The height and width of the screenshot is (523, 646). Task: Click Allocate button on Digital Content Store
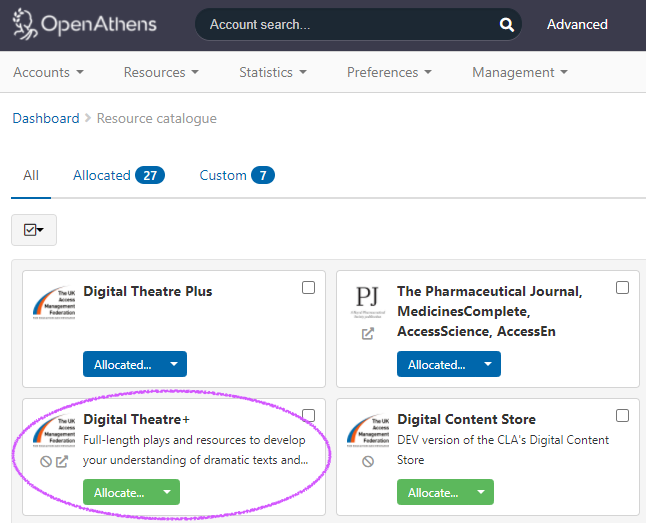[433, 492]
